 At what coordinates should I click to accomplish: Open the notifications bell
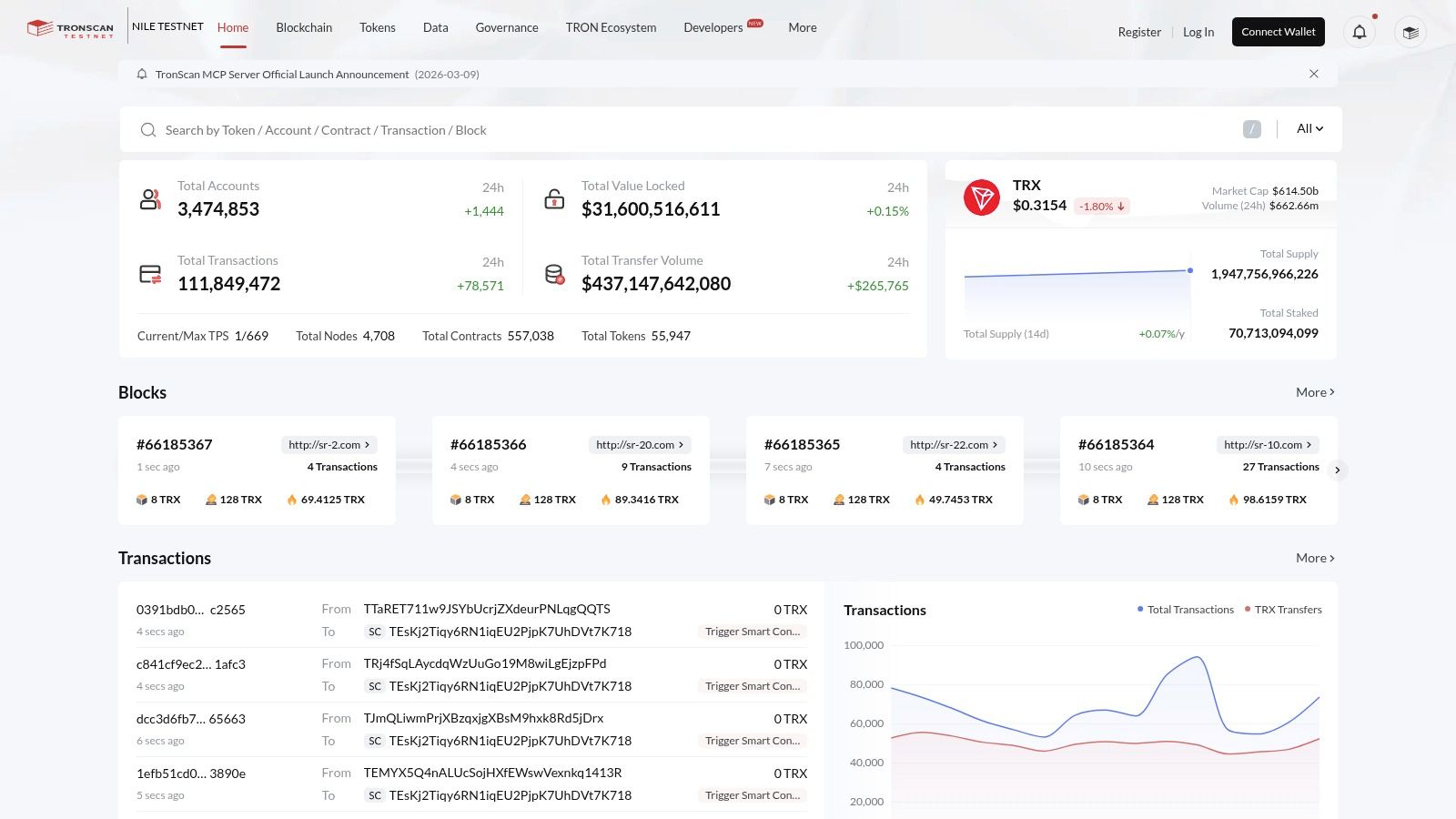click(1360, 32)
